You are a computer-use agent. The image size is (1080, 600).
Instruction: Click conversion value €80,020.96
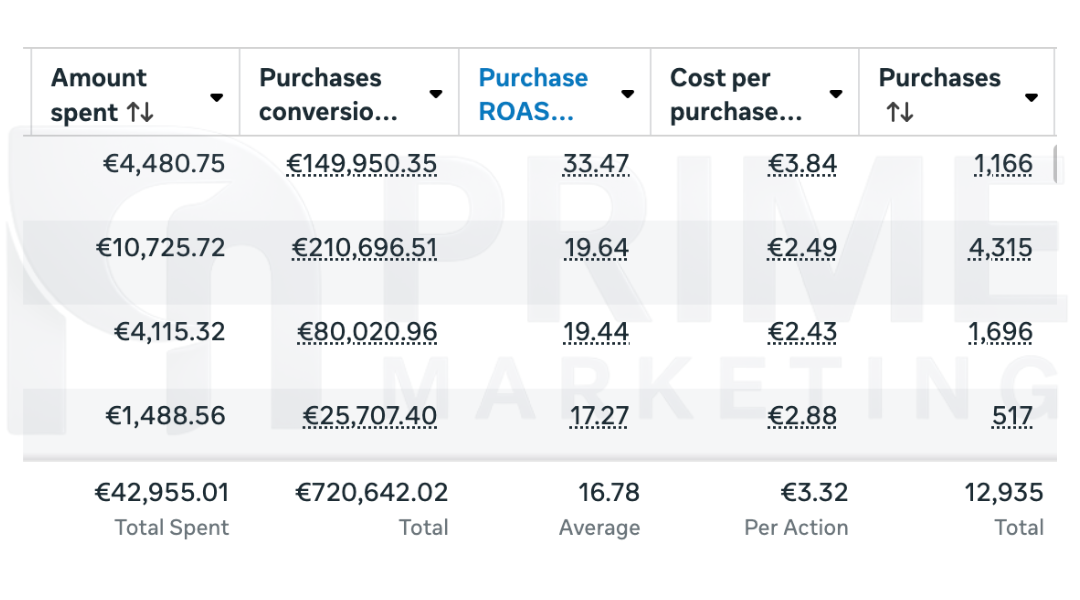(367, 332)
